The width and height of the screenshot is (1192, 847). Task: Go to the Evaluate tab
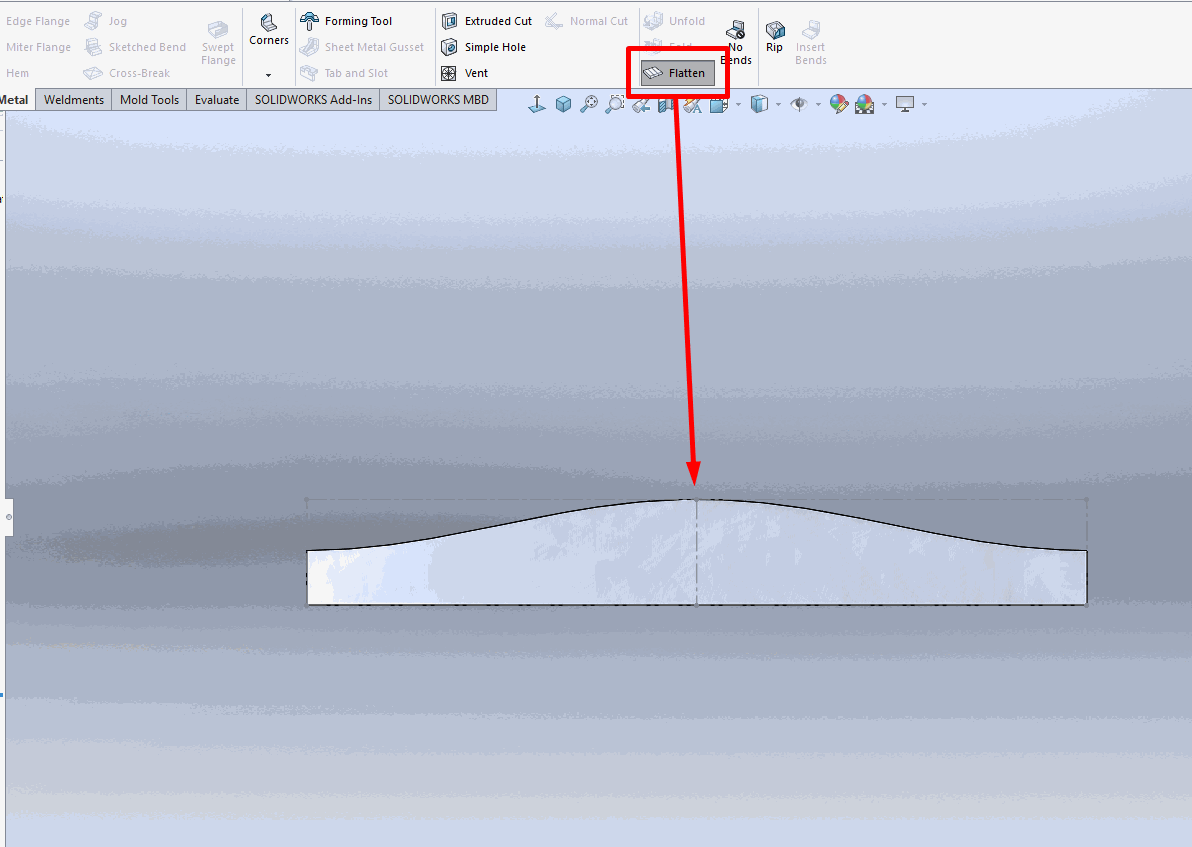coord(217,100)
